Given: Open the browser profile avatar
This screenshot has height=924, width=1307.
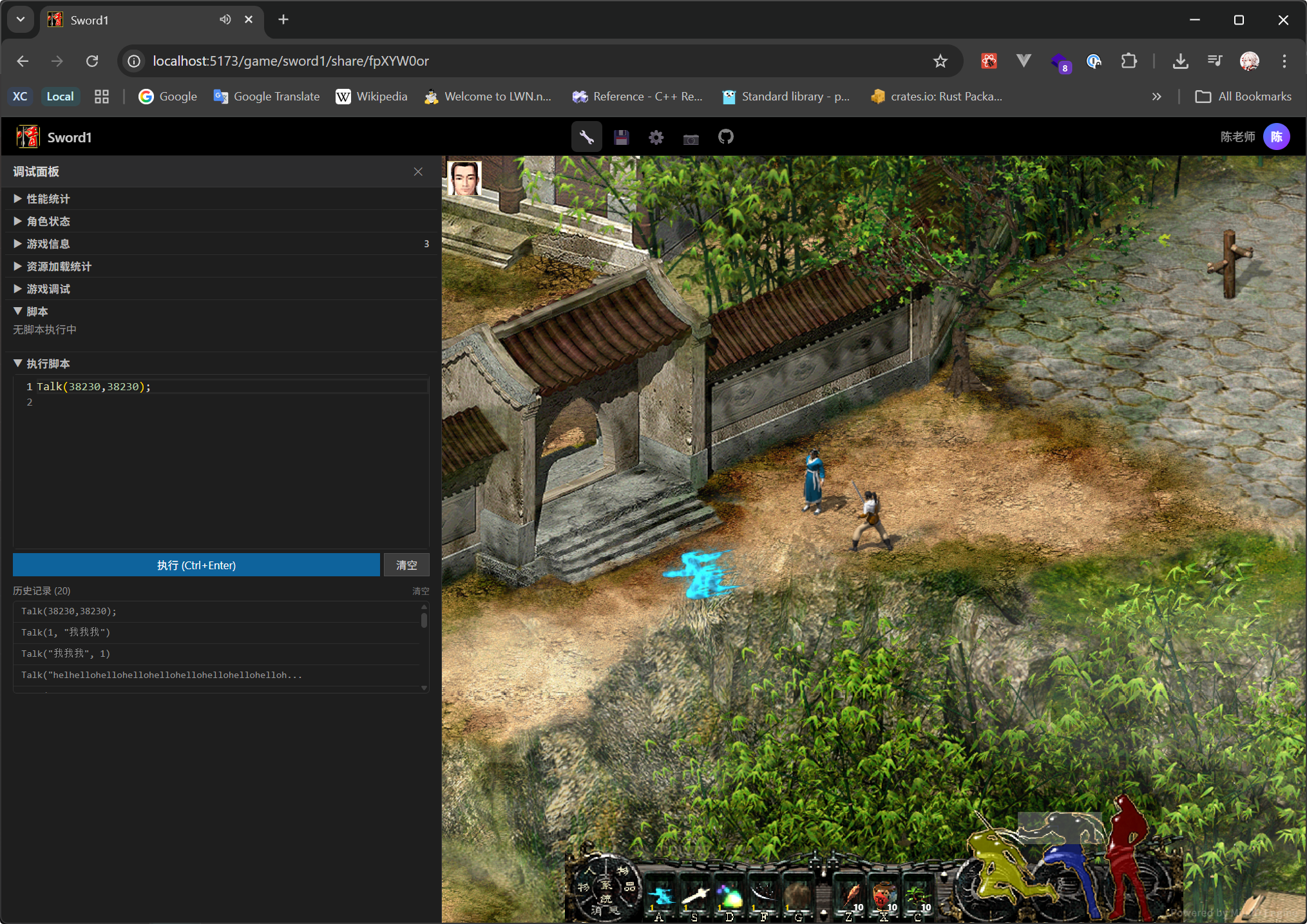Looking at the screenshot, I should click(x=1250, y=61).
